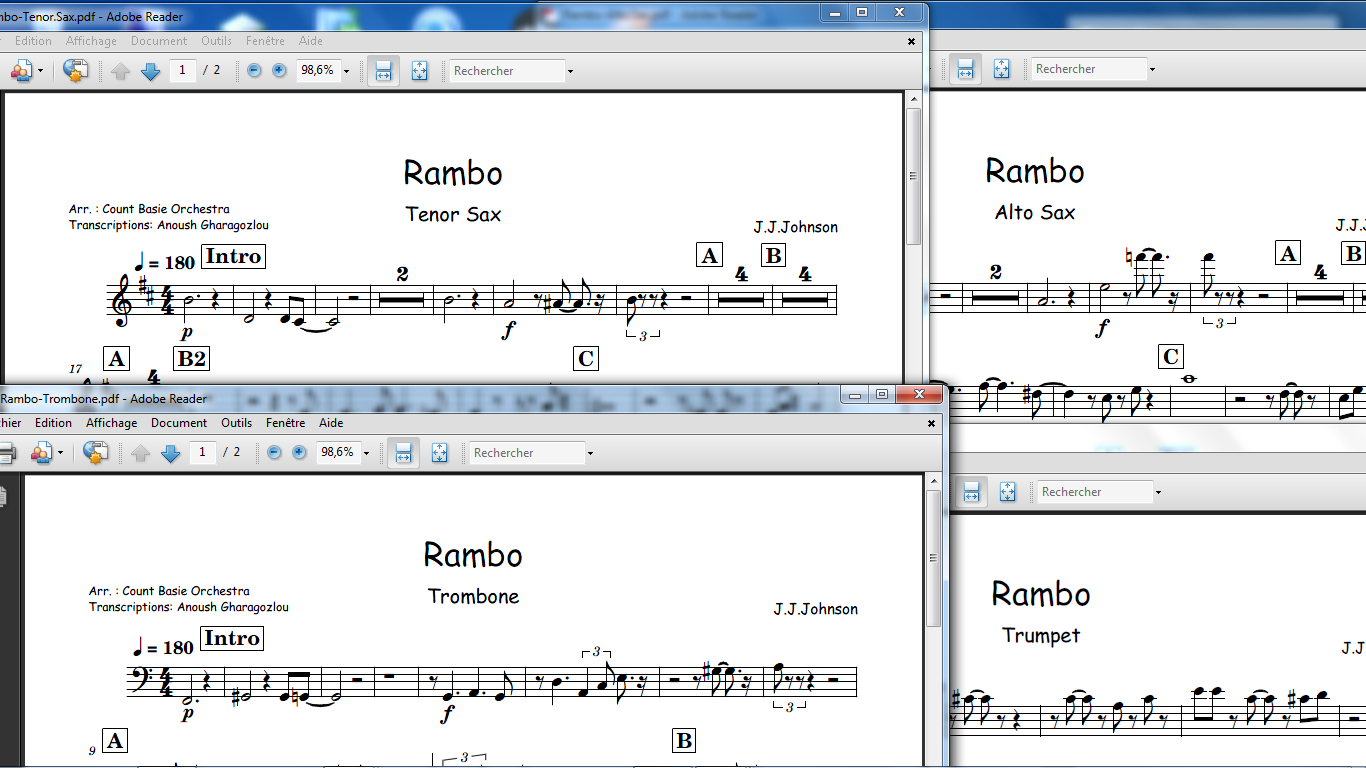
Task: Open Edition menu in Tenor Sax window
Action: click(x=33, y=41)
